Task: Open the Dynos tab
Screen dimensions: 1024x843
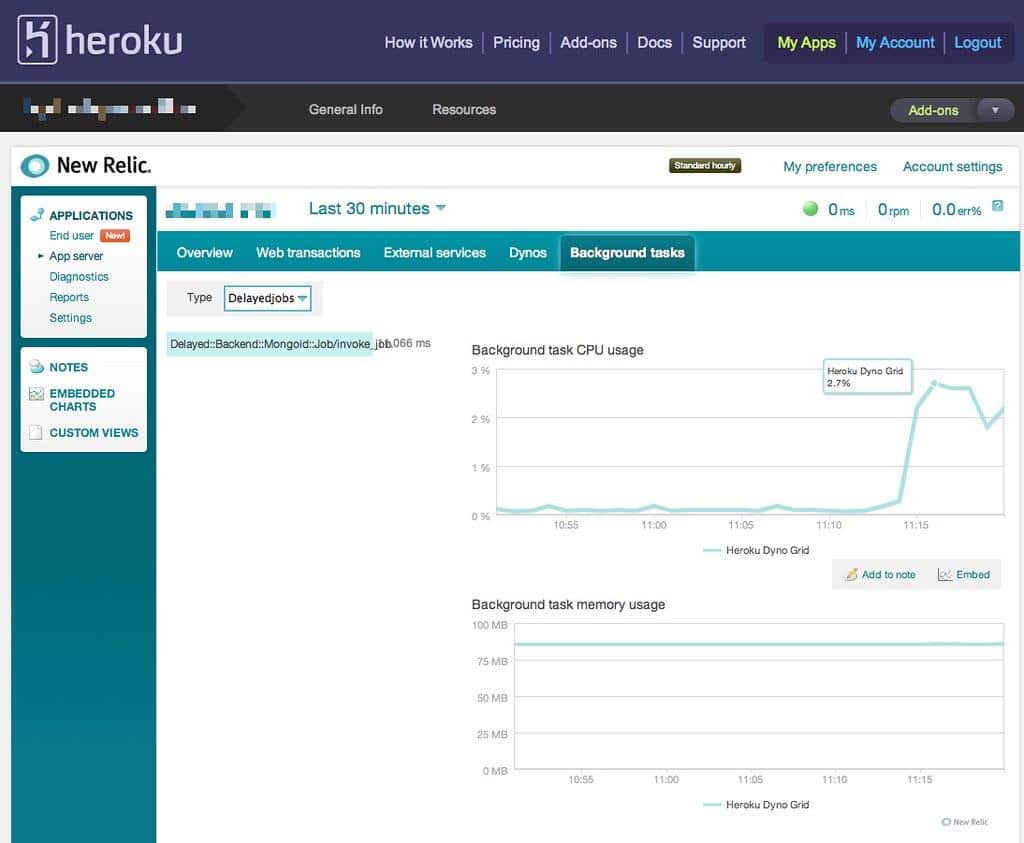Action: [528, 253]
